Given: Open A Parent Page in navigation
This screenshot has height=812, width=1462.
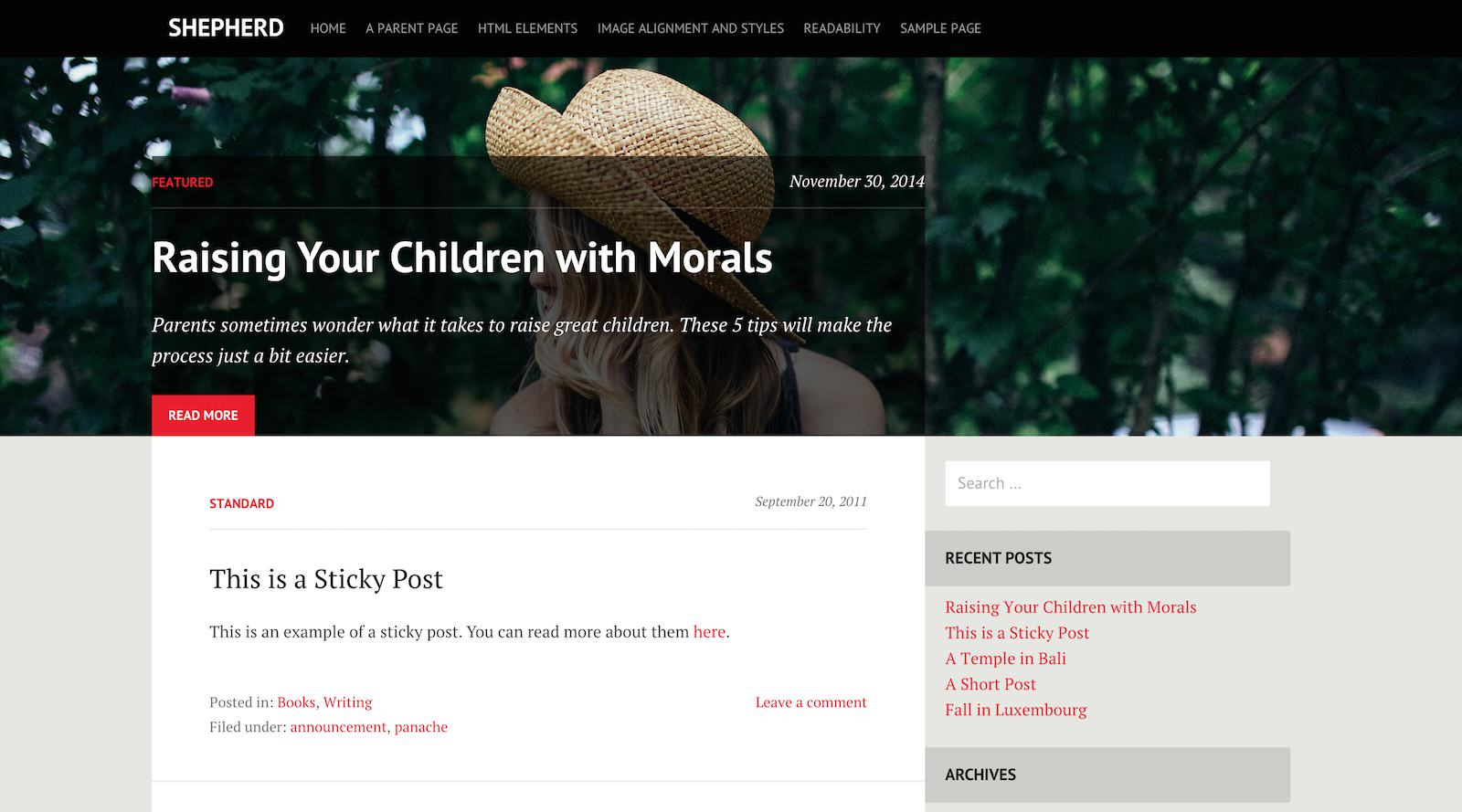Looking at the screenshot, I should (x=412, y=28).
